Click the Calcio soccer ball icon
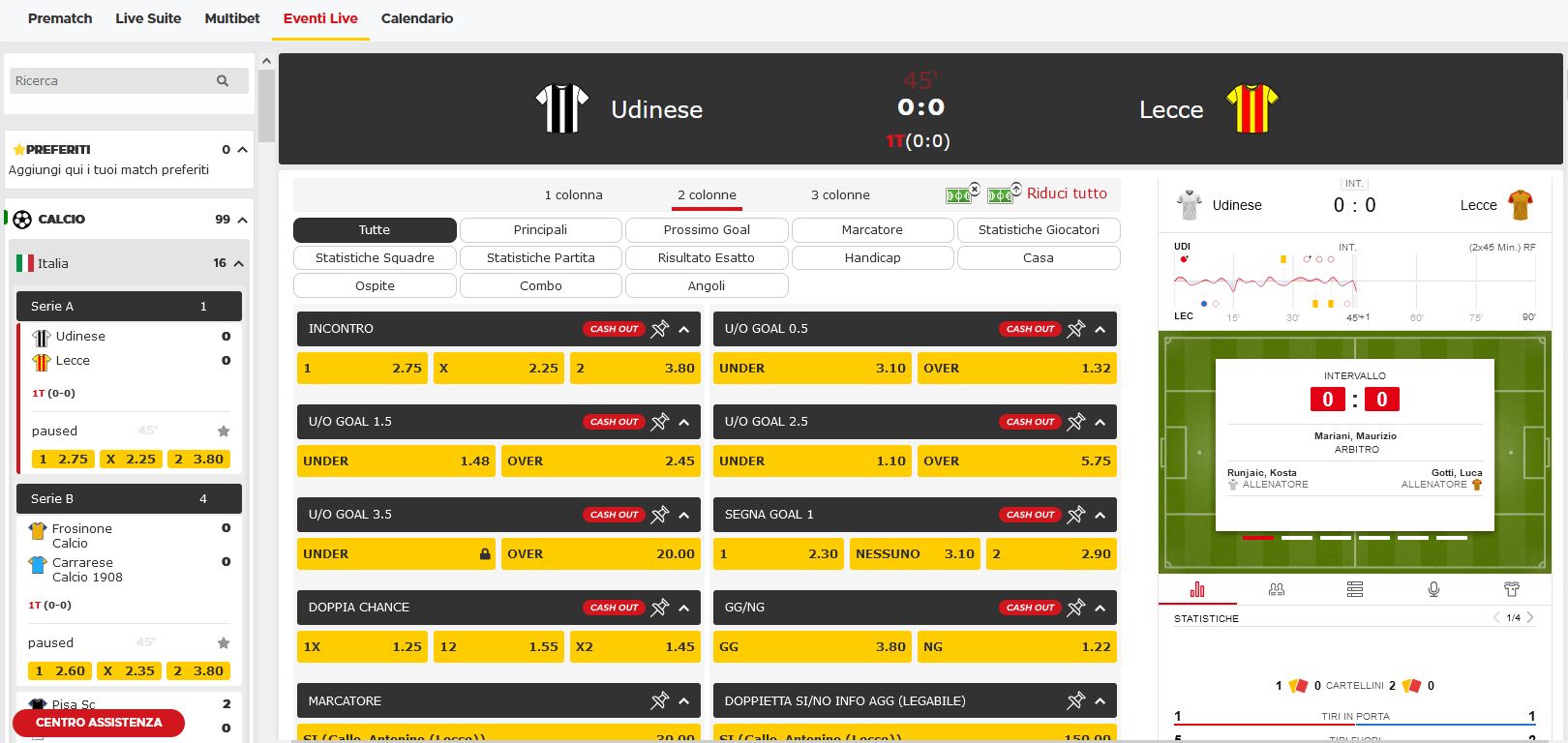Screen dimensions: 1568x743 point(22,220)
